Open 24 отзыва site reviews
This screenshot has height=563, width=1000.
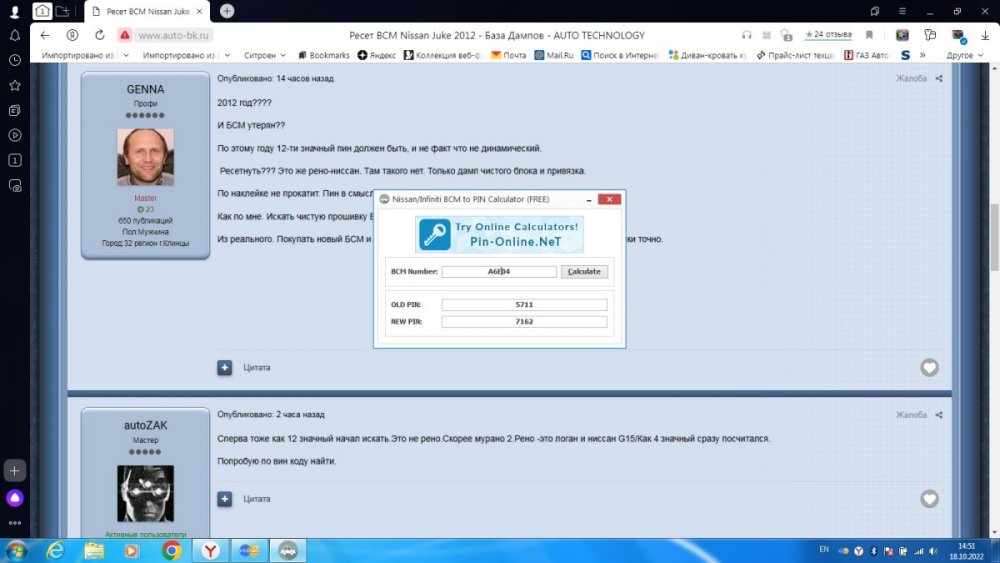click(828, 34)
